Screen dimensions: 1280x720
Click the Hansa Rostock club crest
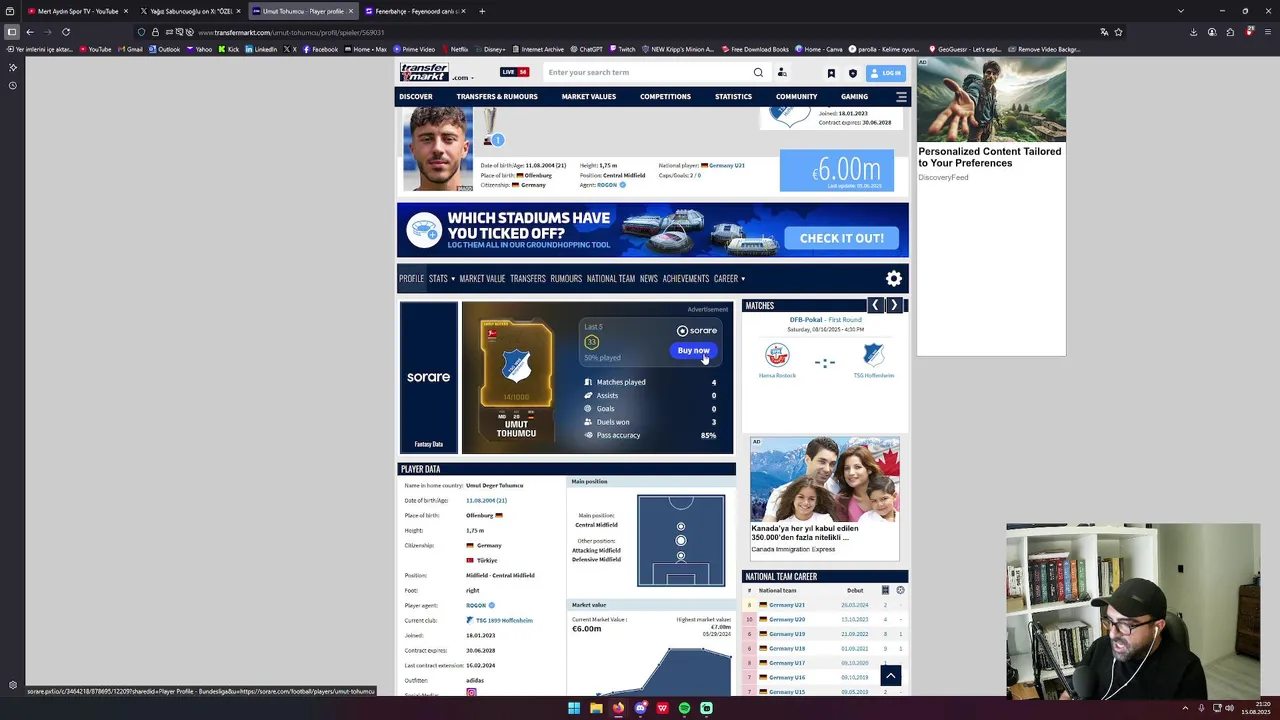tap(777, 355)
